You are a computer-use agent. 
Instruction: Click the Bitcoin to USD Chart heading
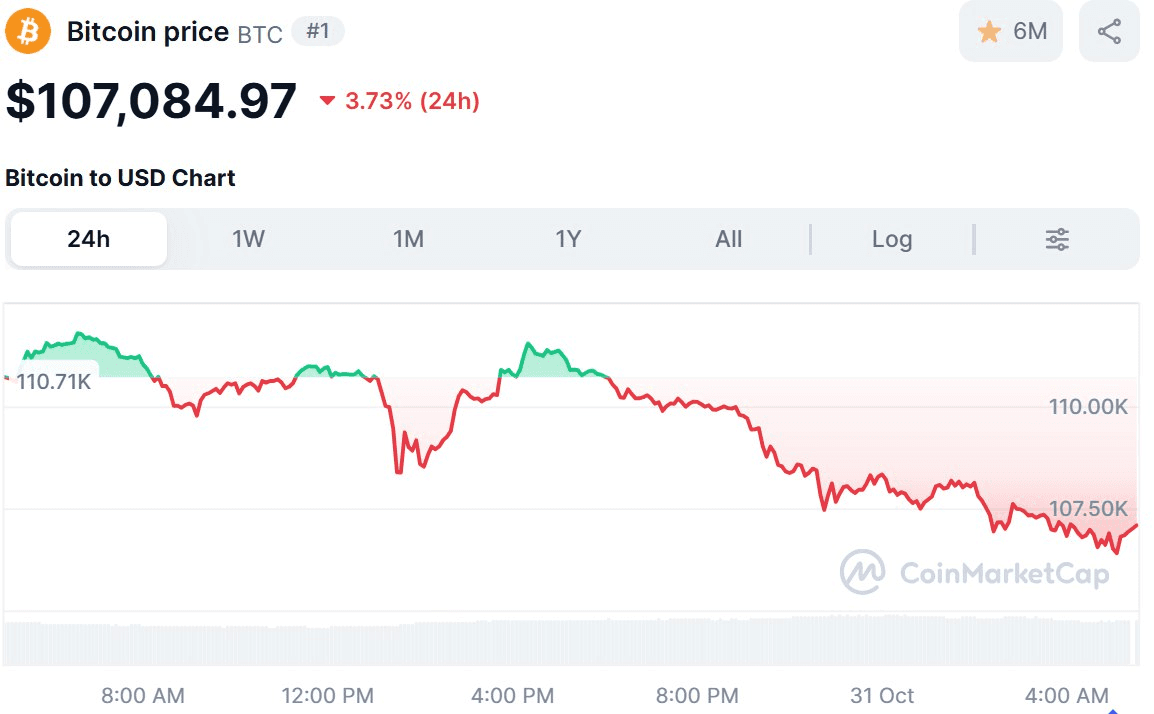(x=120, y=178)
